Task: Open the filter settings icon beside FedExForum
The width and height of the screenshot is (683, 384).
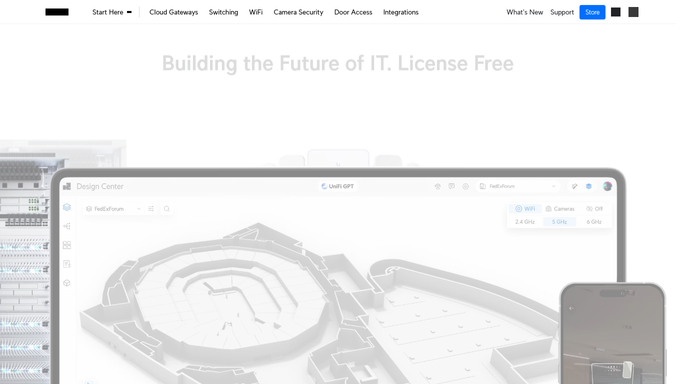Action: pos(151,209)
